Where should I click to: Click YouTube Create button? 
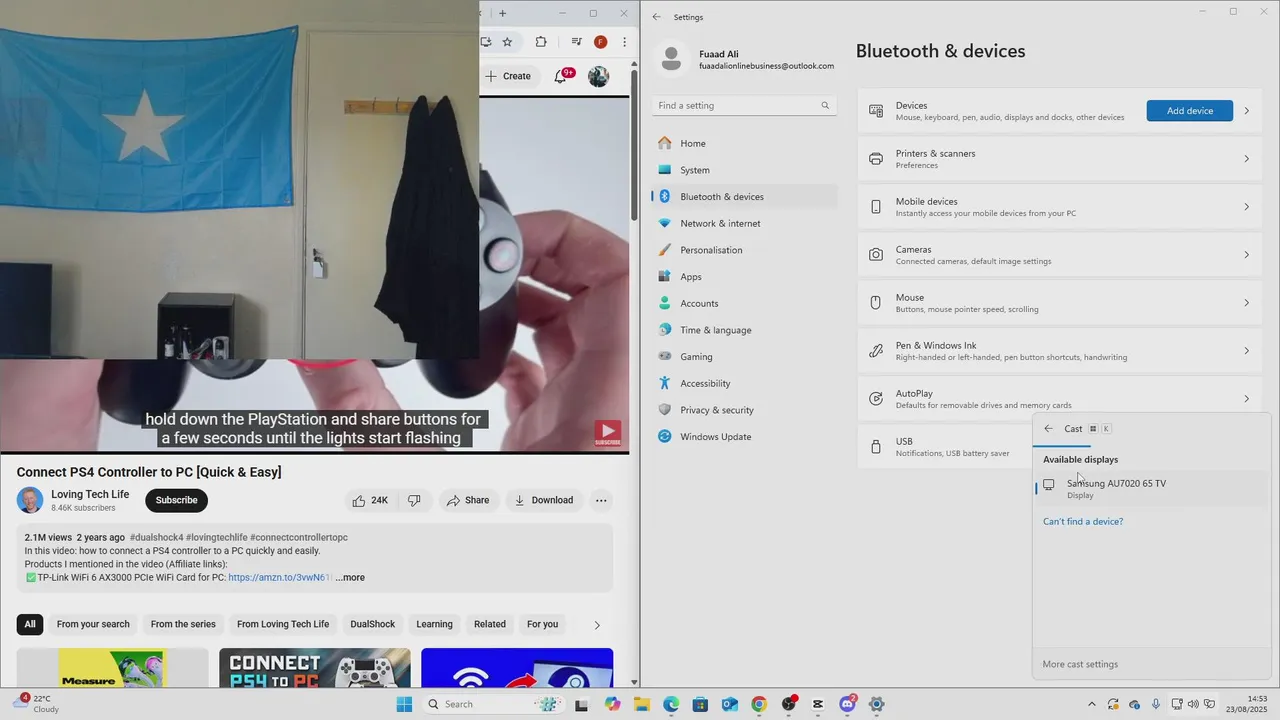click(x=509, y=76)
